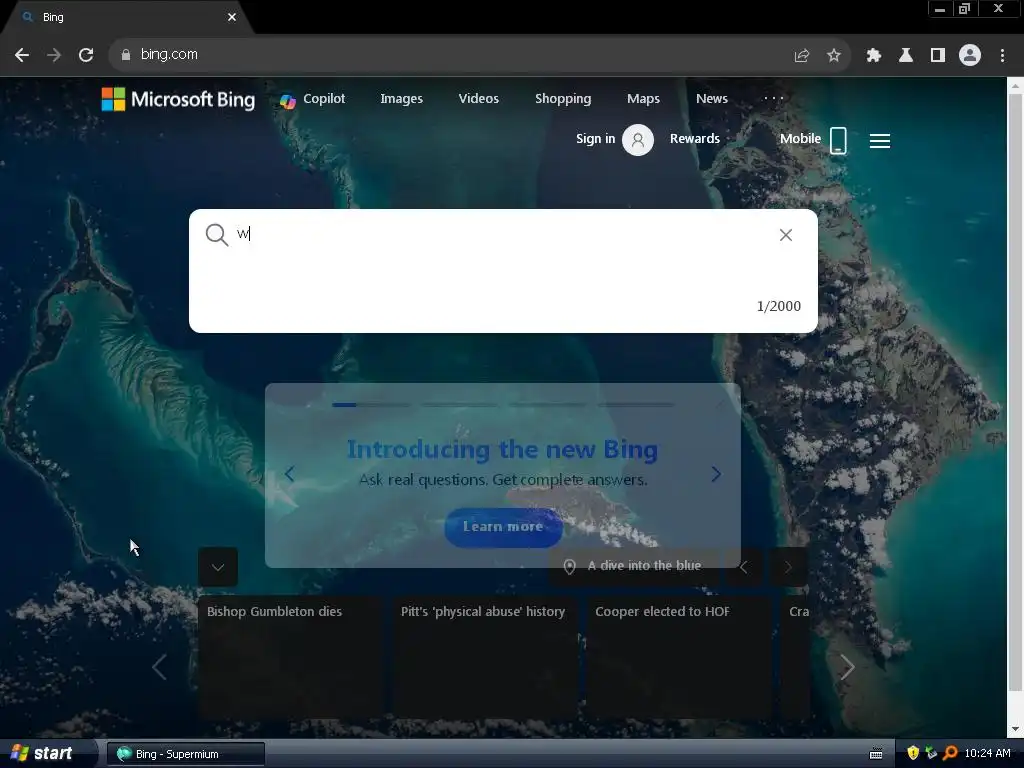Collapse the news feed chevron button
Viewport: 1024px width, 768px height.
pos(218,567)
